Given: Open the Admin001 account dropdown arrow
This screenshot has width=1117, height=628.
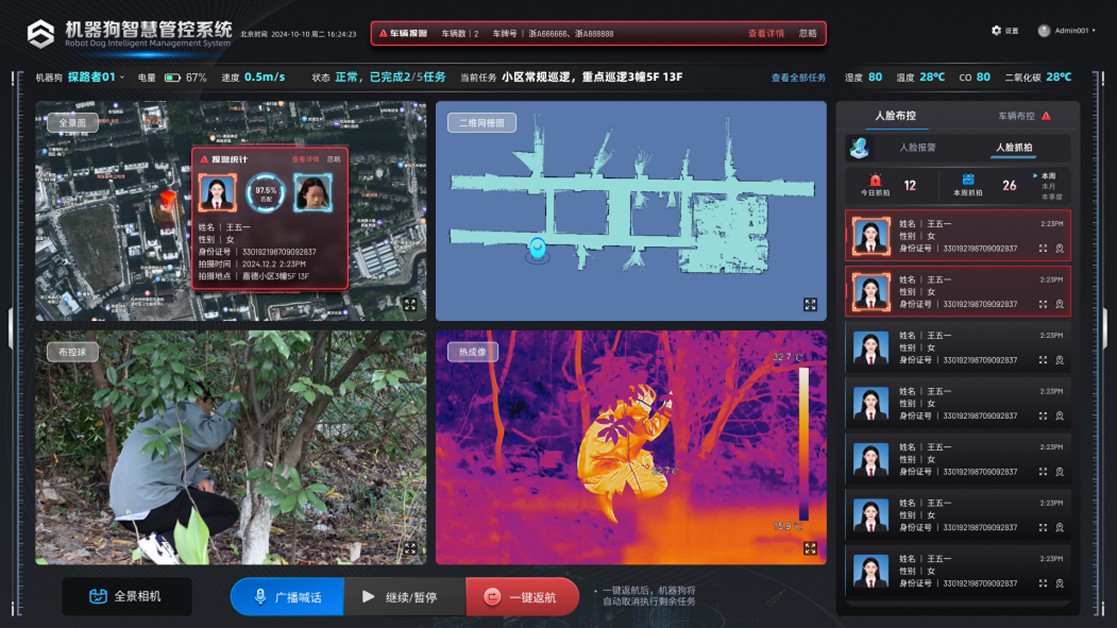Looking at the screenshot, I should 1093,31.
